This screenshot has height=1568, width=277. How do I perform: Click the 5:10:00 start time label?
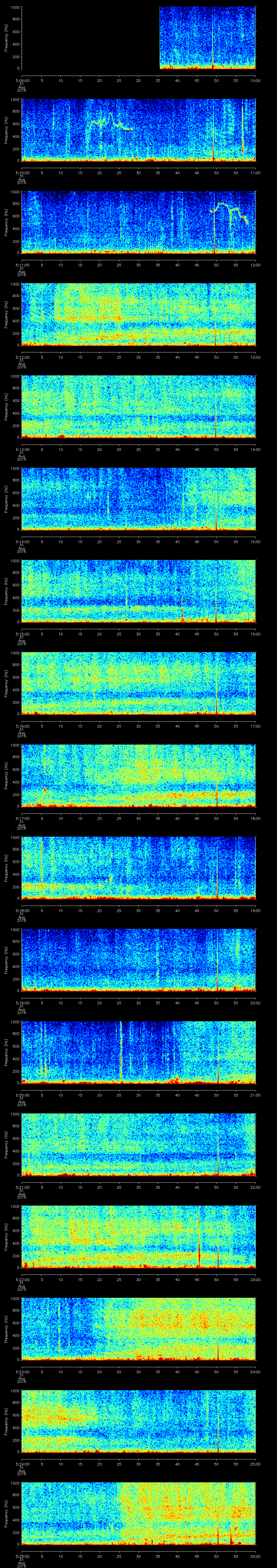[22, 173]
